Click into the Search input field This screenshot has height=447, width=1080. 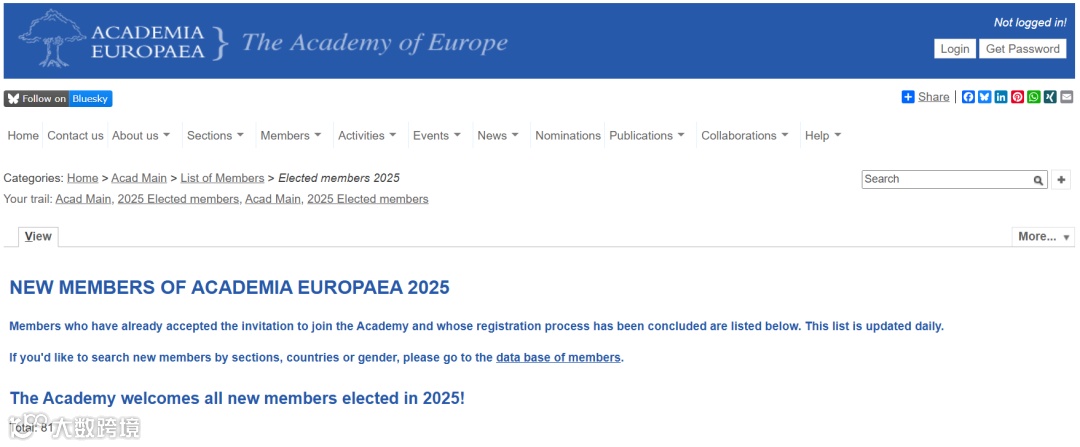tap(945, 180)
